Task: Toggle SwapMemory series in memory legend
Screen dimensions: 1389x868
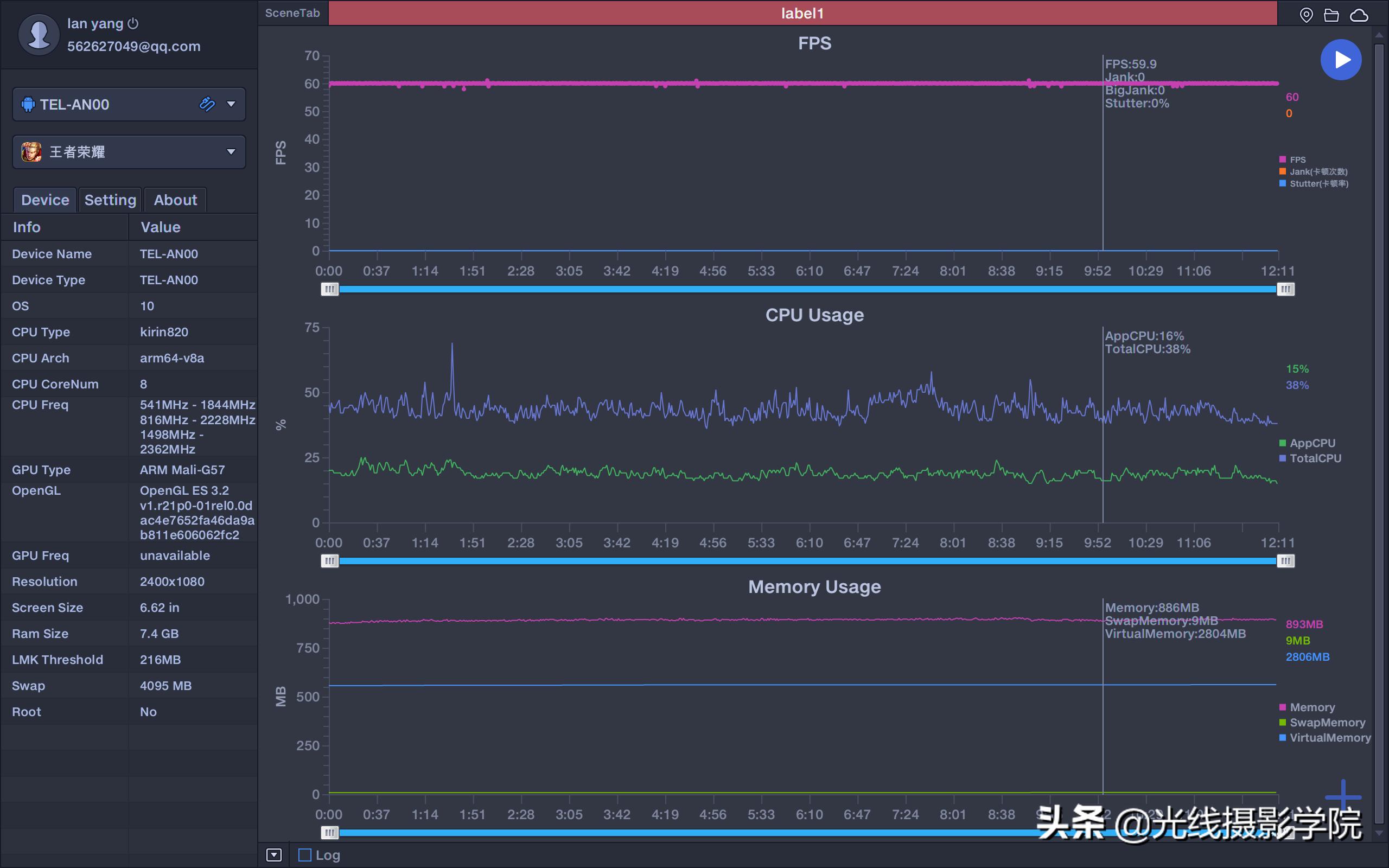Action: [1327, 722]
